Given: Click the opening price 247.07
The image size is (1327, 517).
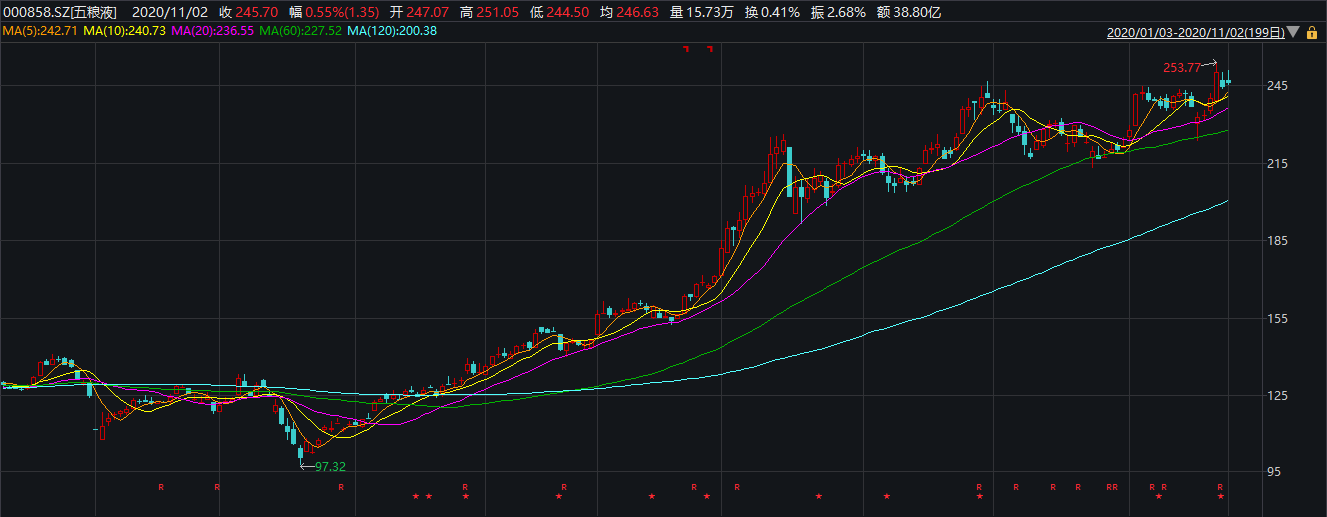Looking at the screenshot, I should tap(430, 13).
